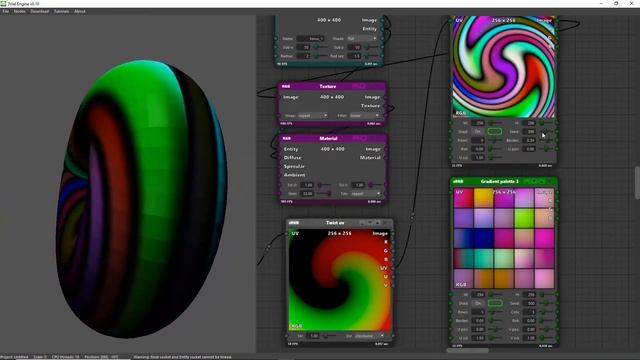Click the yellow swatch in Gradient palette 3 top row

pos(483,198)
